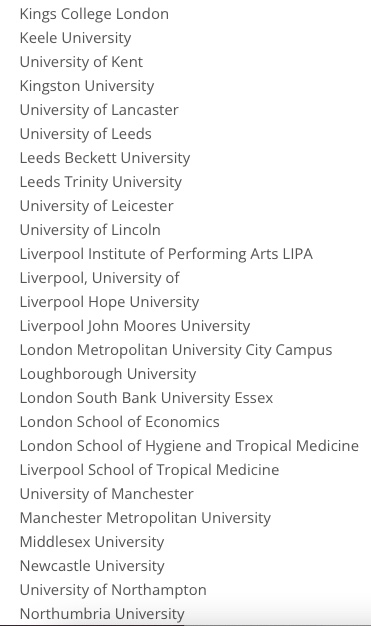Click Leeds Trinity University

101,182
